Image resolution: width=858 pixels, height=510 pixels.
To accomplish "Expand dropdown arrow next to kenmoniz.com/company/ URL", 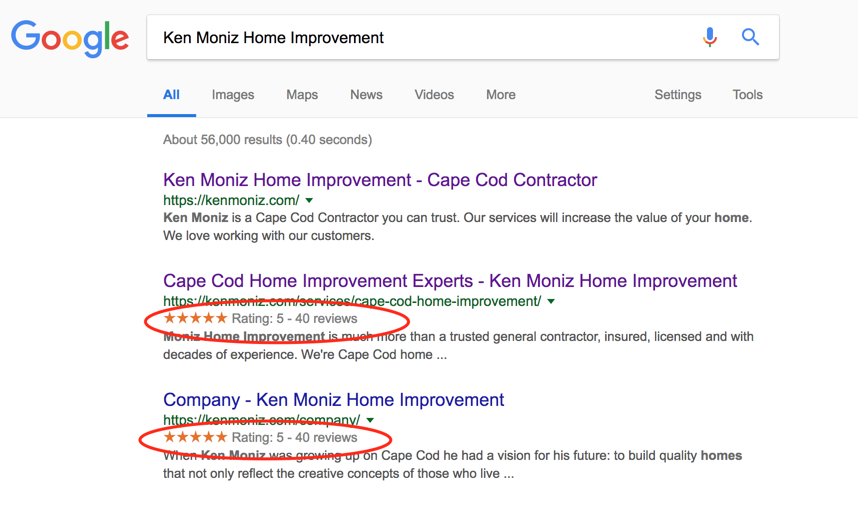I will click(x=370, y=420).
